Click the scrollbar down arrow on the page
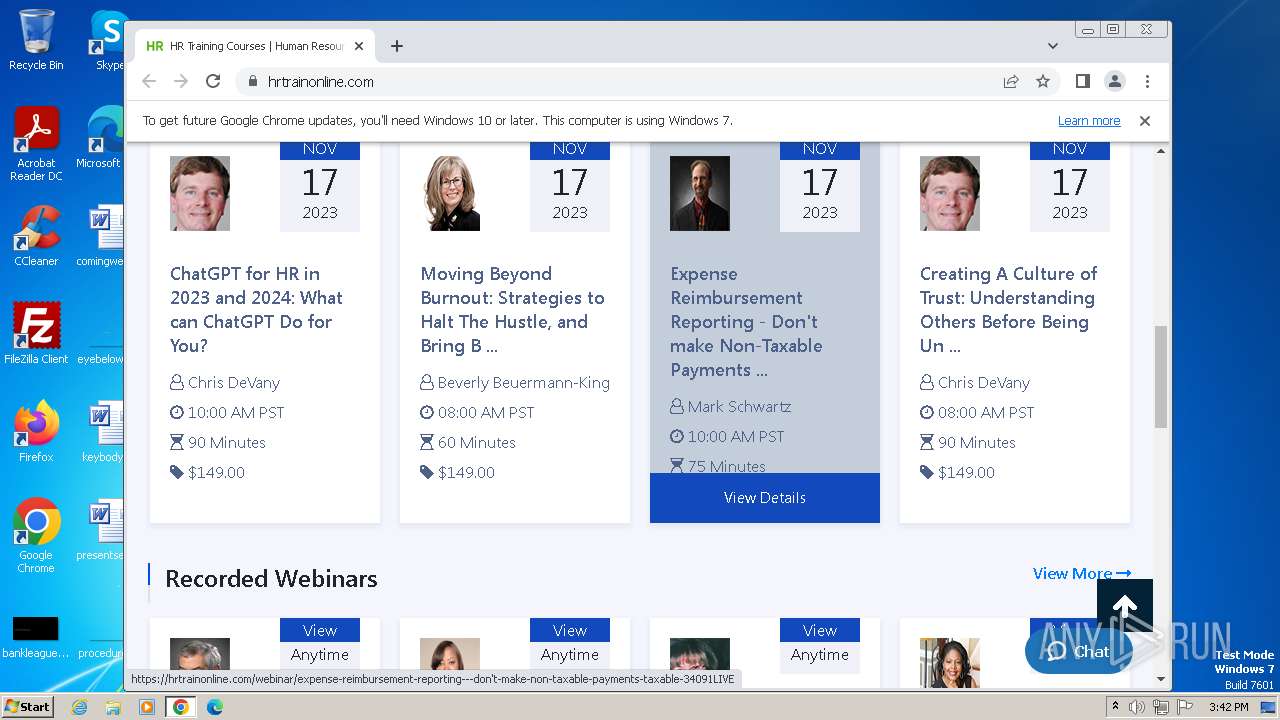 point(1161,679)
